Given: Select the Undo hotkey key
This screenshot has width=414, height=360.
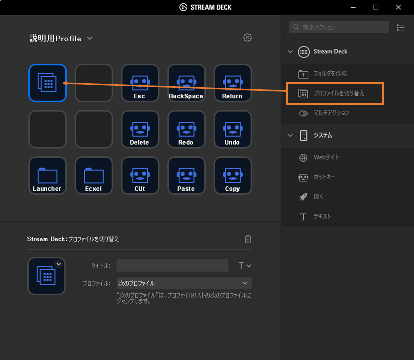Looking at the screenshot, I should click(x=233, y=129).
